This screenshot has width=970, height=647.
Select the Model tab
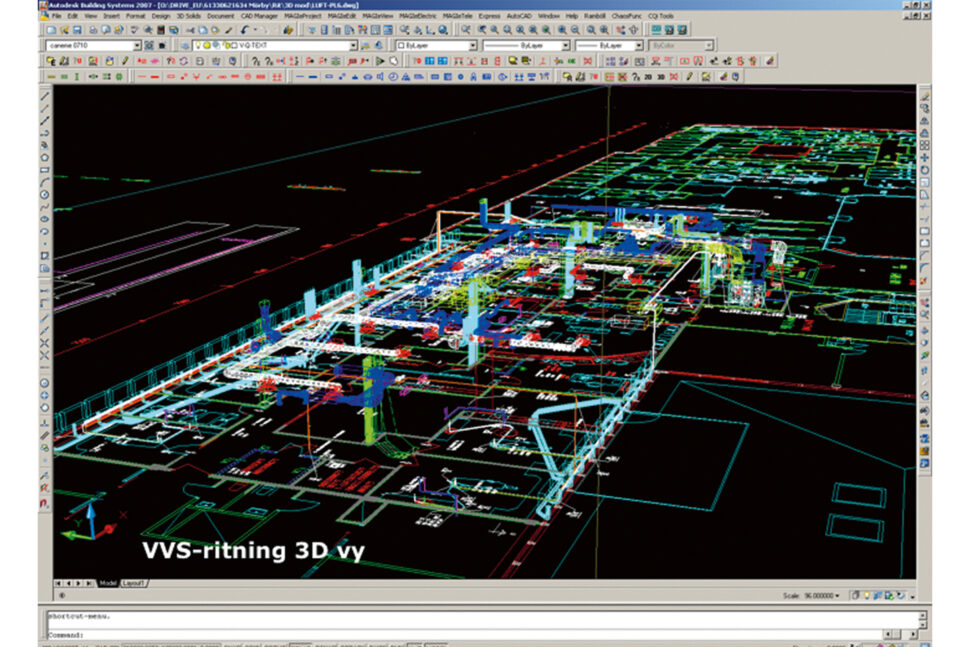point(107,583)
